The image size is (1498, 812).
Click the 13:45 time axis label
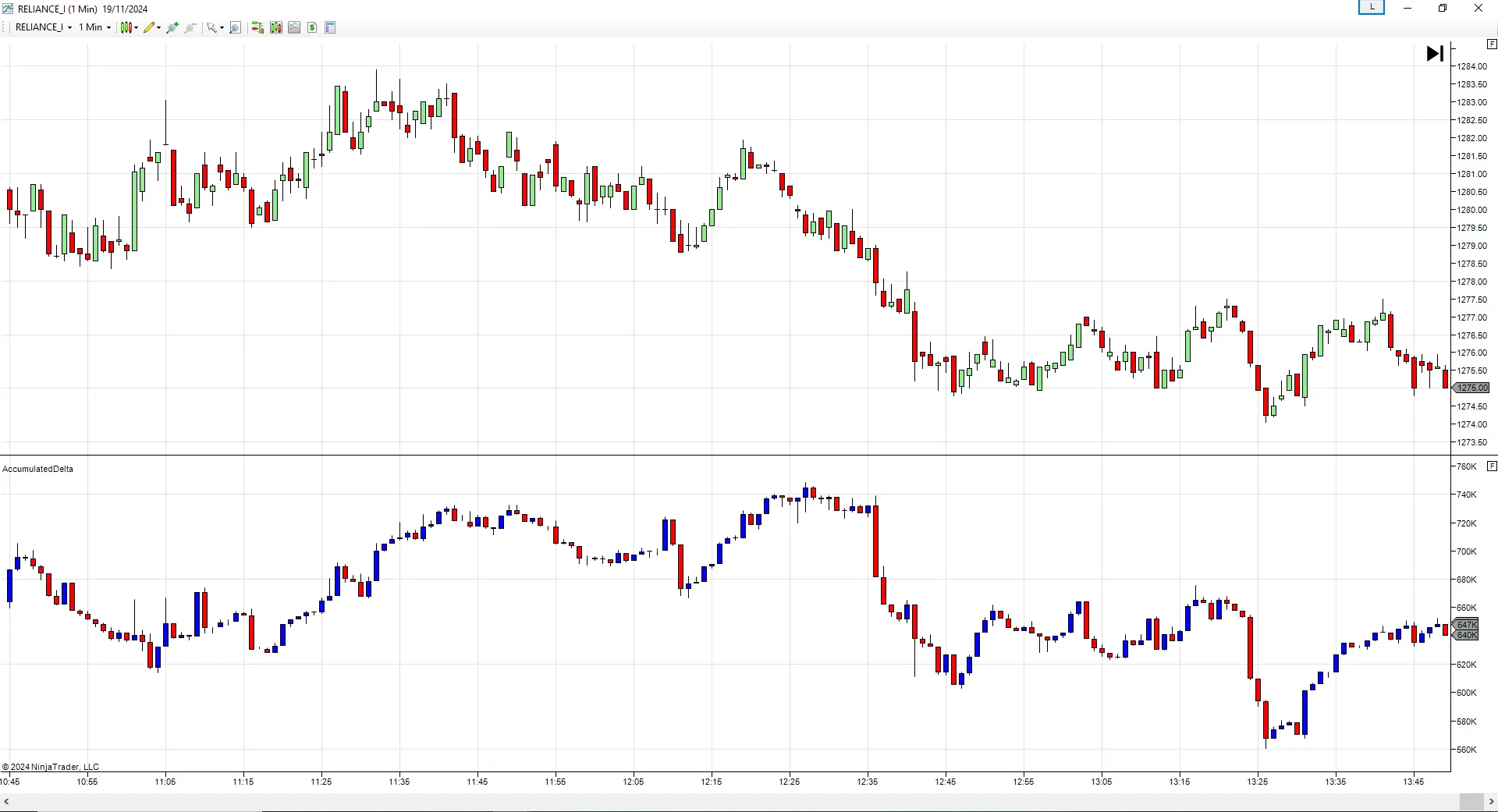point(1413,781)
